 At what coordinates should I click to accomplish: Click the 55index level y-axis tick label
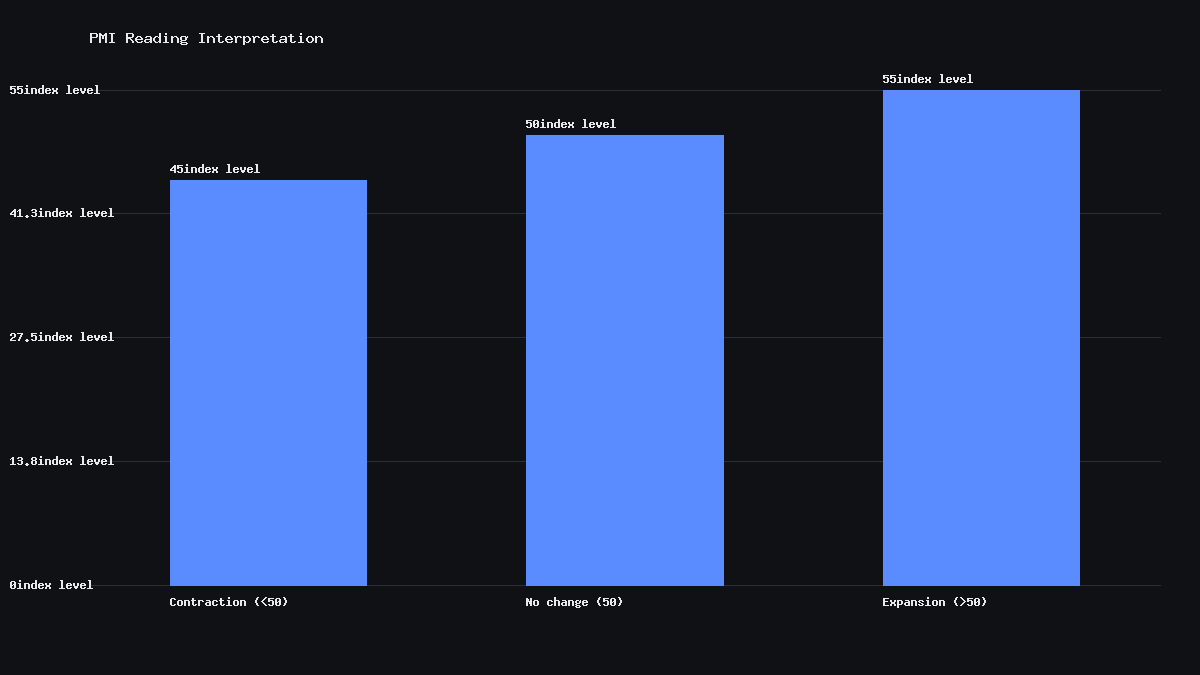coord(55,90)
